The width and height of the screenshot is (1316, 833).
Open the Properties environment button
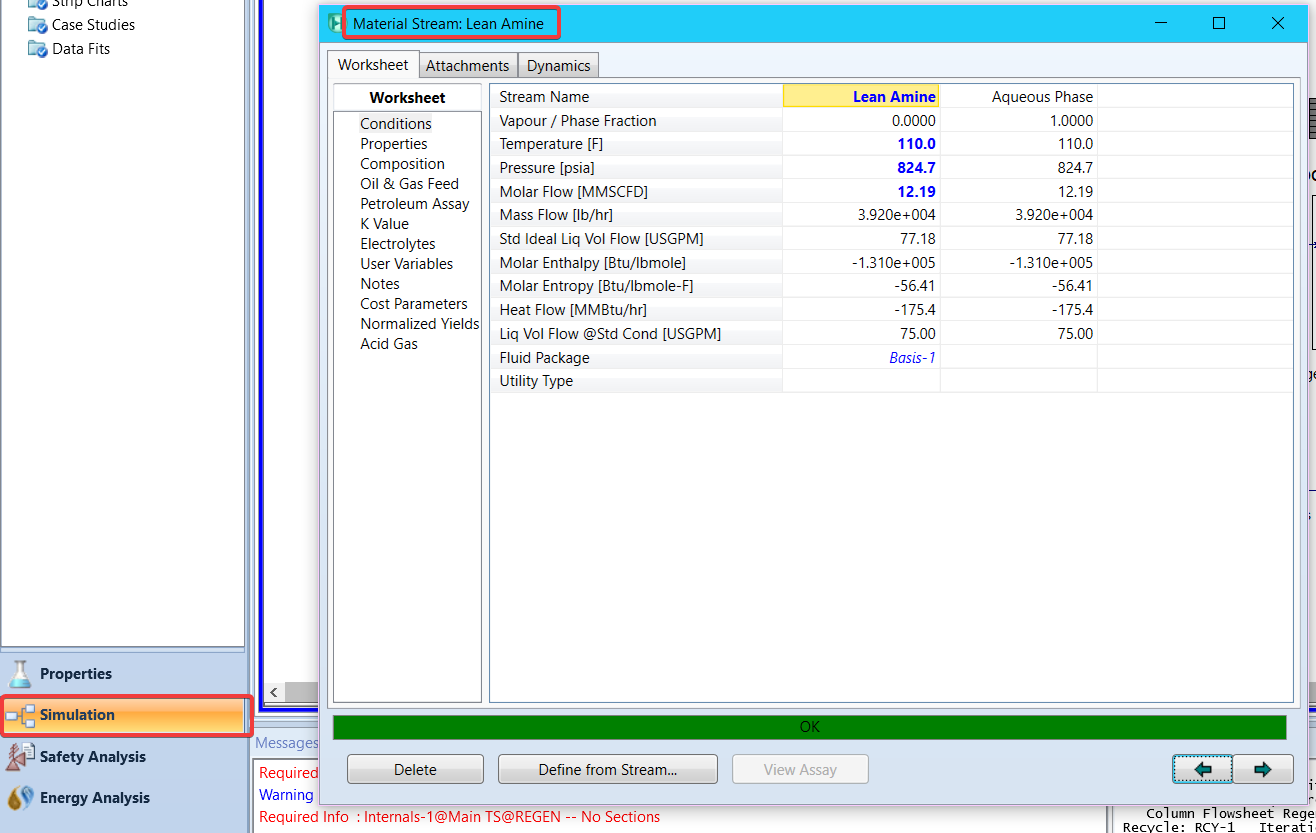tap(75, 674)
